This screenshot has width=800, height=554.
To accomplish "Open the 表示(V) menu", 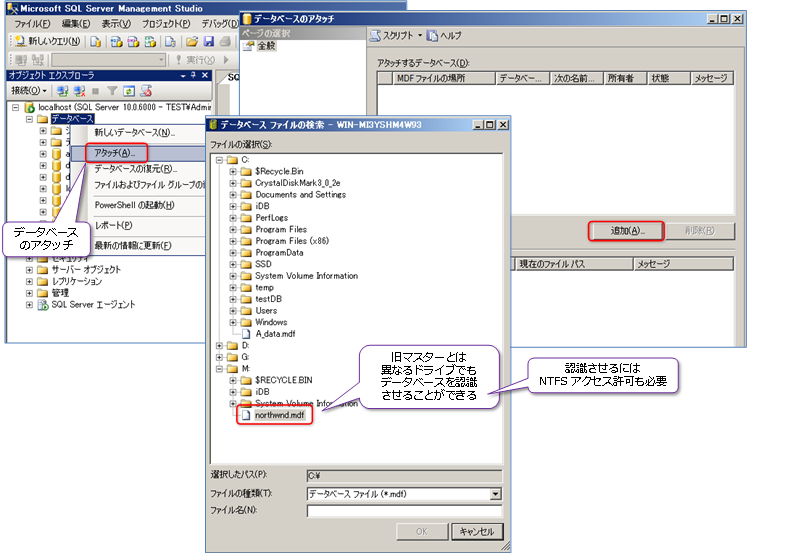I will point(116,23).
